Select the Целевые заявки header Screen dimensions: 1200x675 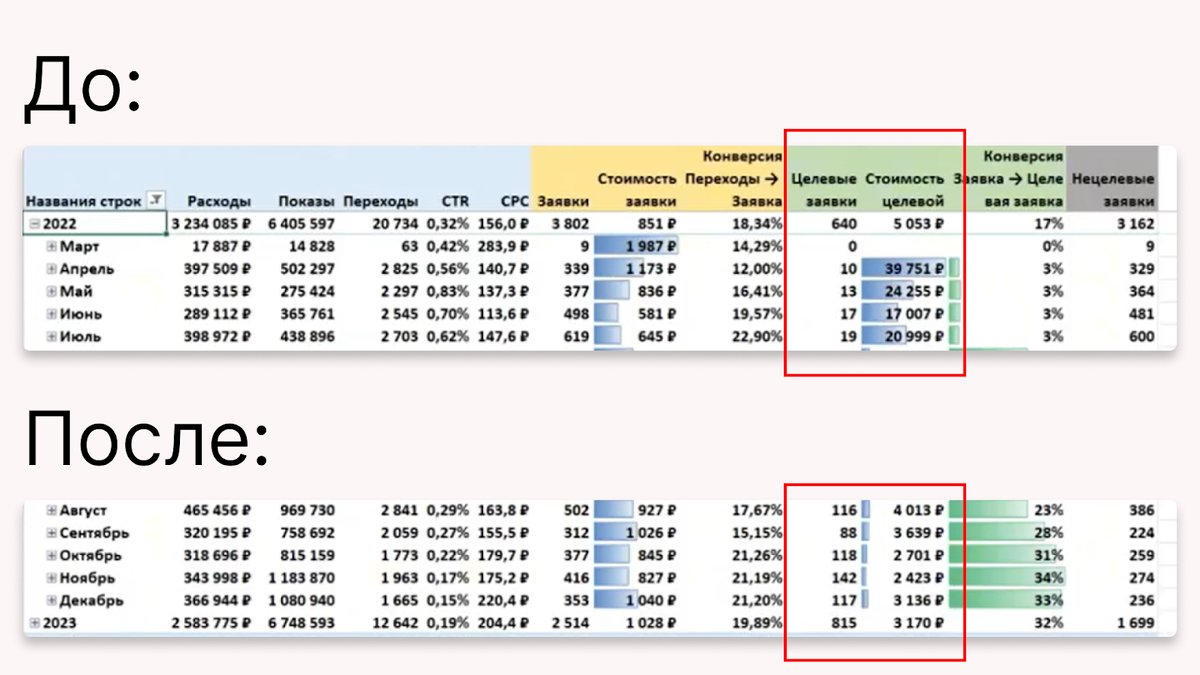pyautogui.click(x=823, y=190)
